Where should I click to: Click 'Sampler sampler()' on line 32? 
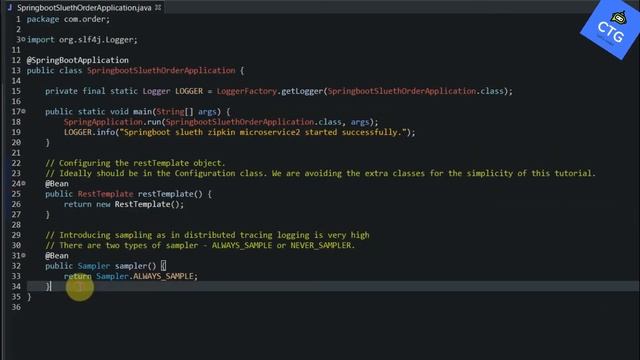tap(117, 266)
